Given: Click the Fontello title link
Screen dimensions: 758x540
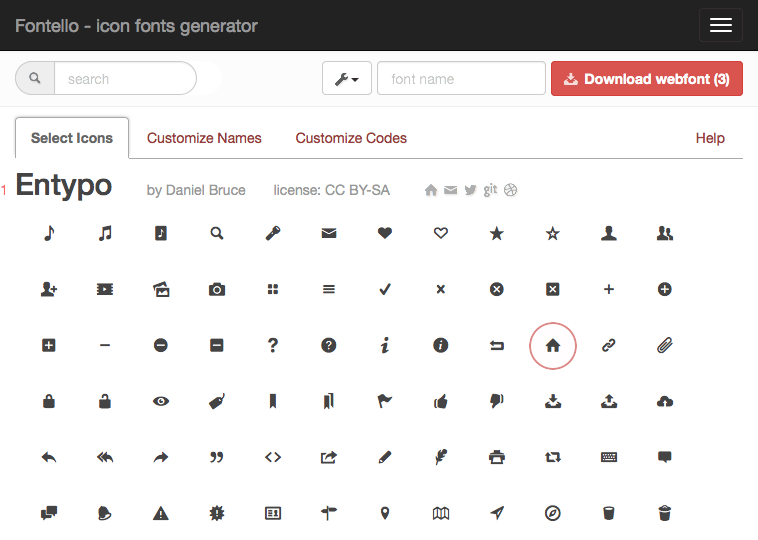Looking at the screenshot, I should tap(136, 26).
